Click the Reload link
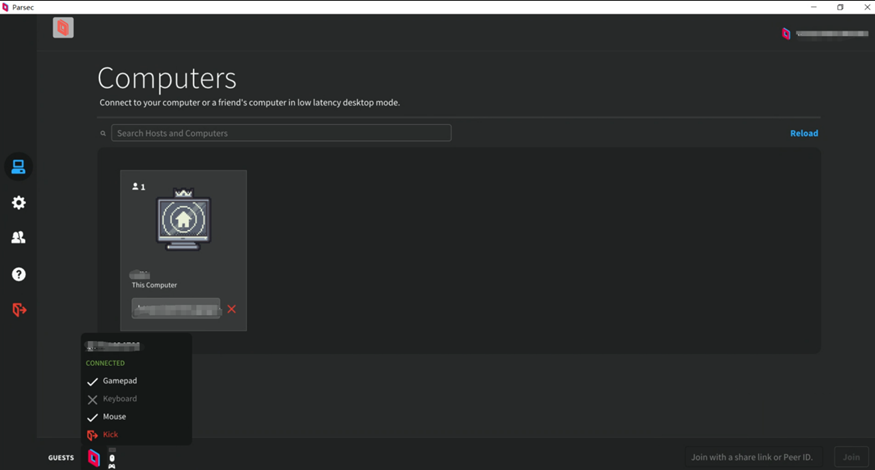Image resolution: width=875 pixels, height=470 pixels. pos(804,133)
